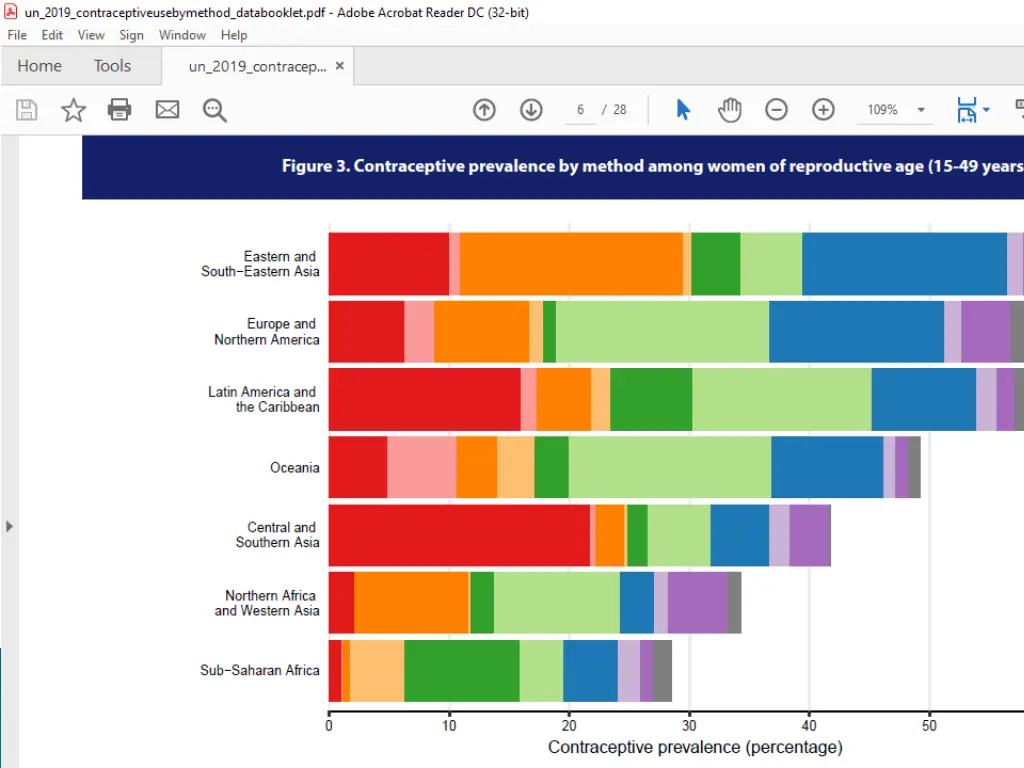This screenshot has width=1024, height=768.
Task: Close the un_2019_contracep... document tab
Action: pyautogui.click(x=339, y=66)
